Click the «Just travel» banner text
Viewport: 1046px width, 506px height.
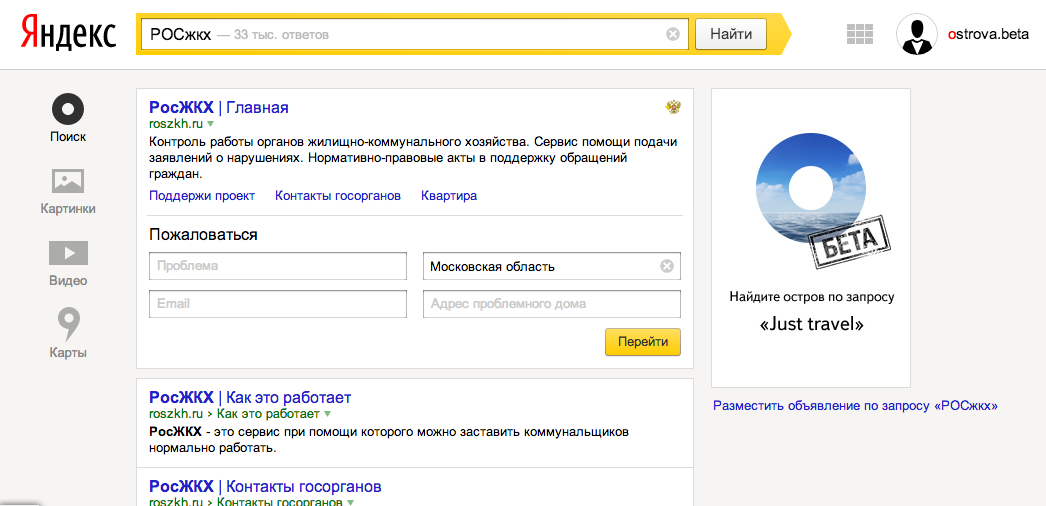(x=811, y=325)
